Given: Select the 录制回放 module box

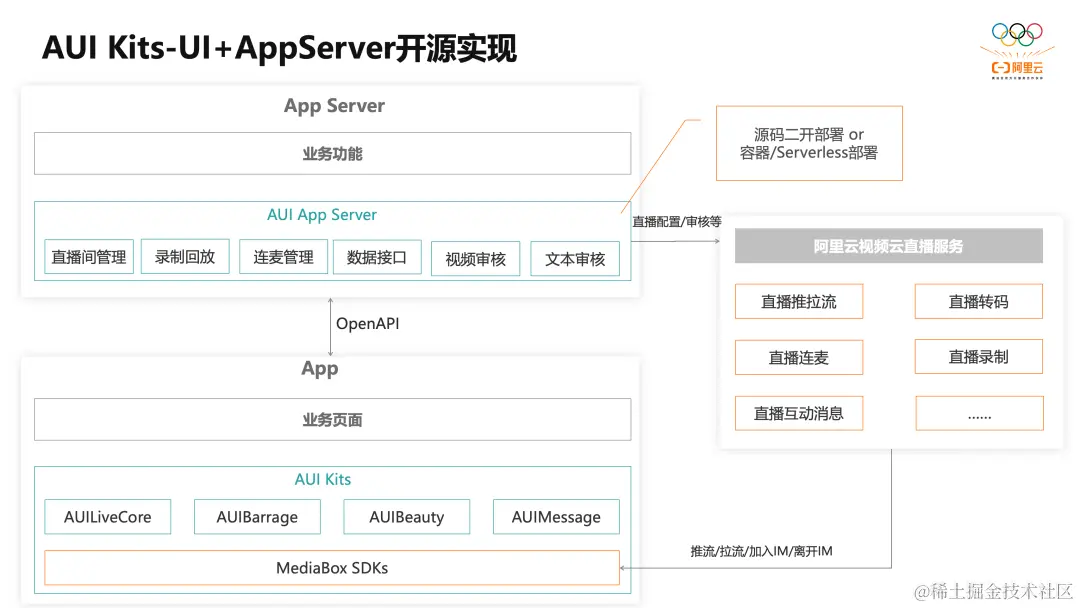Looking at the screenshot, I should (185, 257).
